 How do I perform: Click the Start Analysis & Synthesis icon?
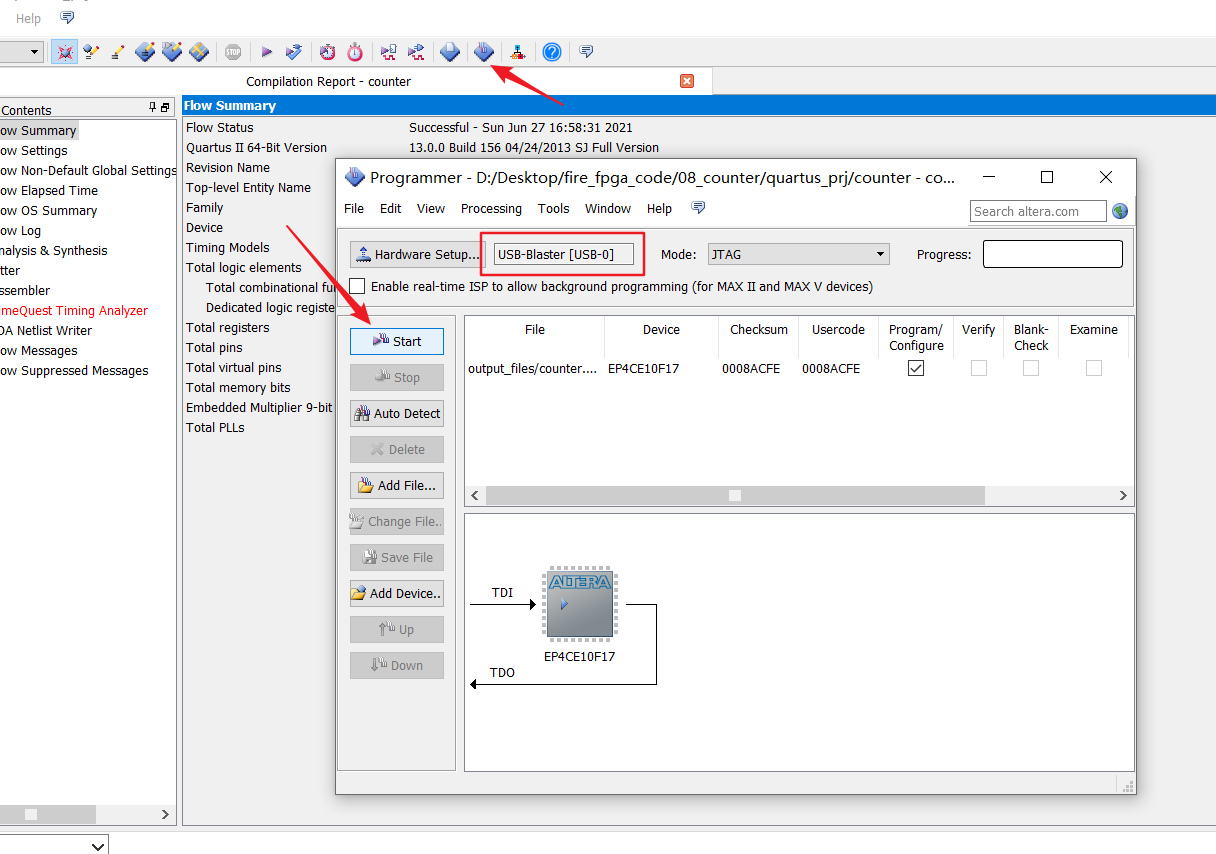[294, 52]
